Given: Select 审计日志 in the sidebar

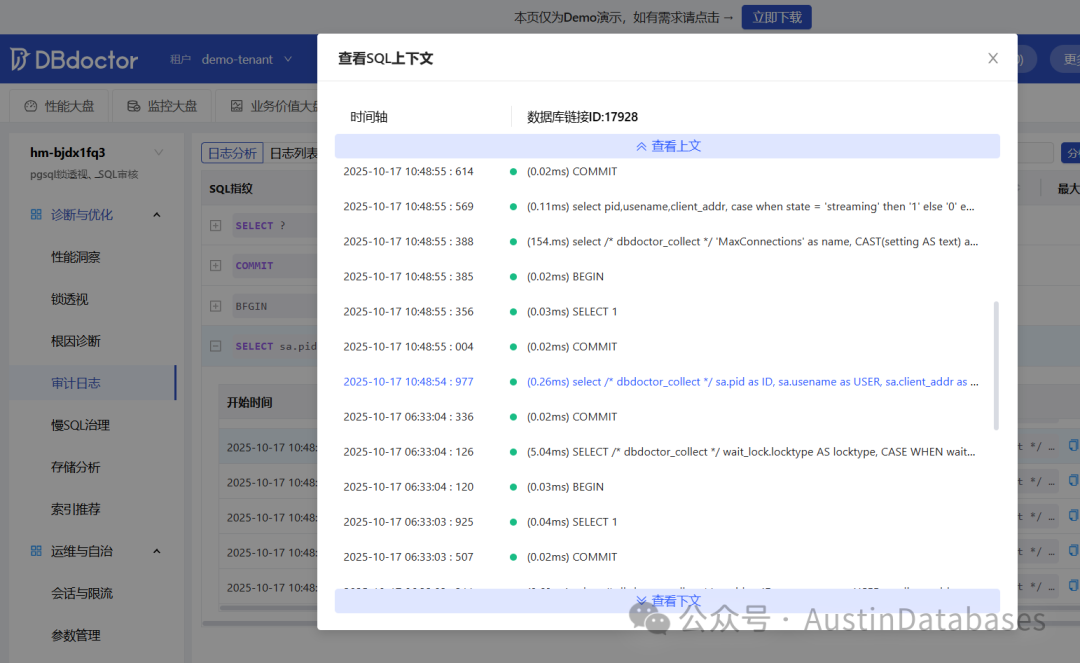Looking at the screenshot, I should (x=92, y=383).
